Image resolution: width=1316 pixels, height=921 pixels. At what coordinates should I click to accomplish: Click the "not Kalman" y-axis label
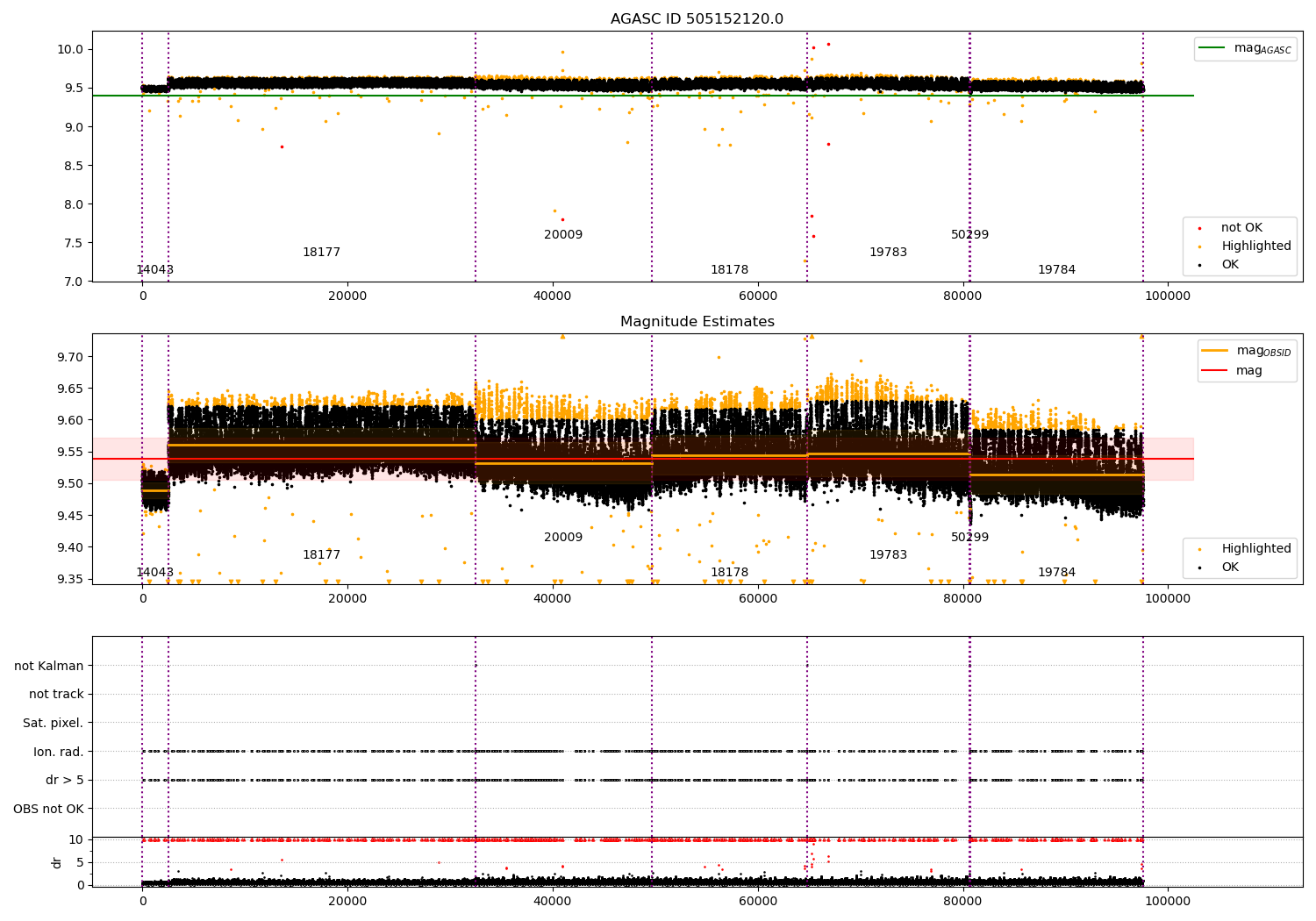48,666
